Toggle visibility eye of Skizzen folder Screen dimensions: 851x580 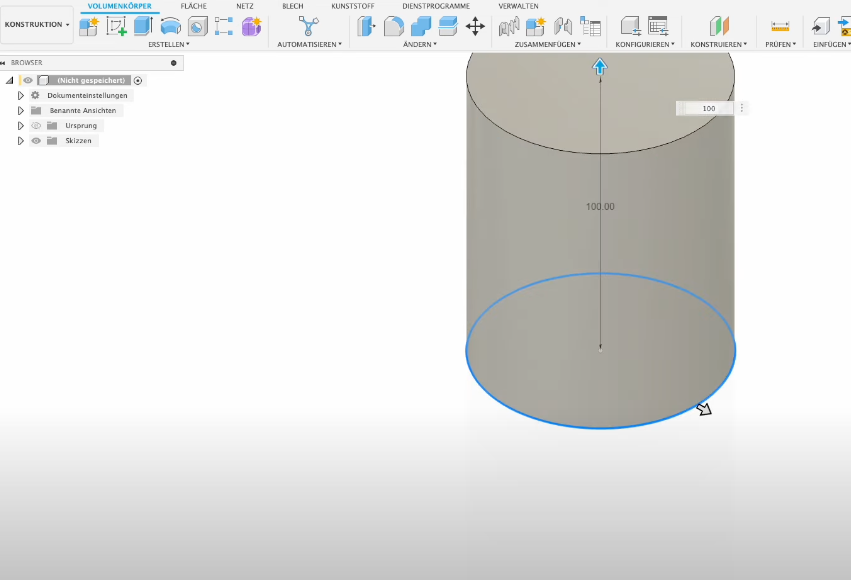(36, 141)
